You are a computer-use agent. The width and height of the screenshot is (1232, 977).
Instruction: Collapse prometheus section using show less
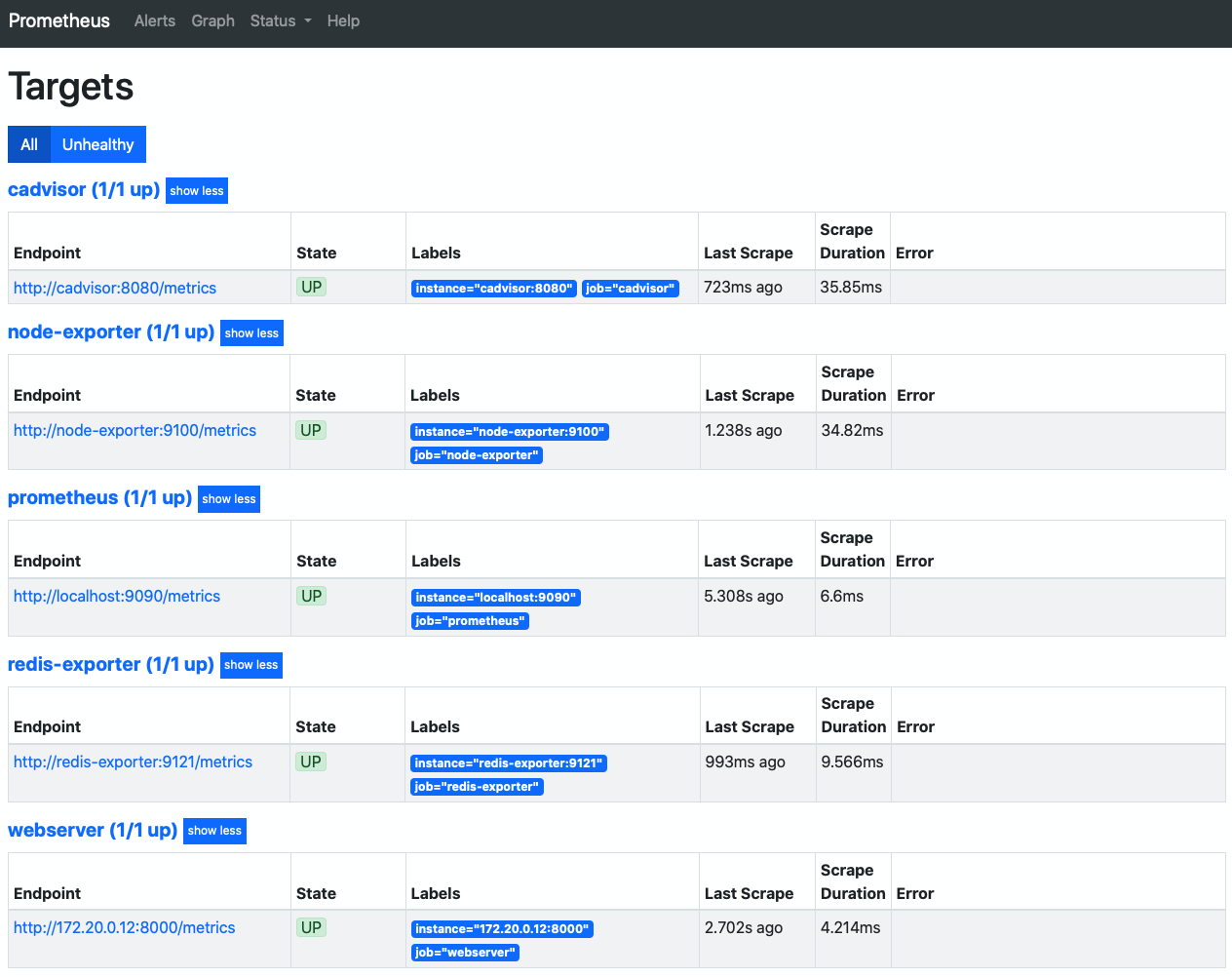point(229,499)
